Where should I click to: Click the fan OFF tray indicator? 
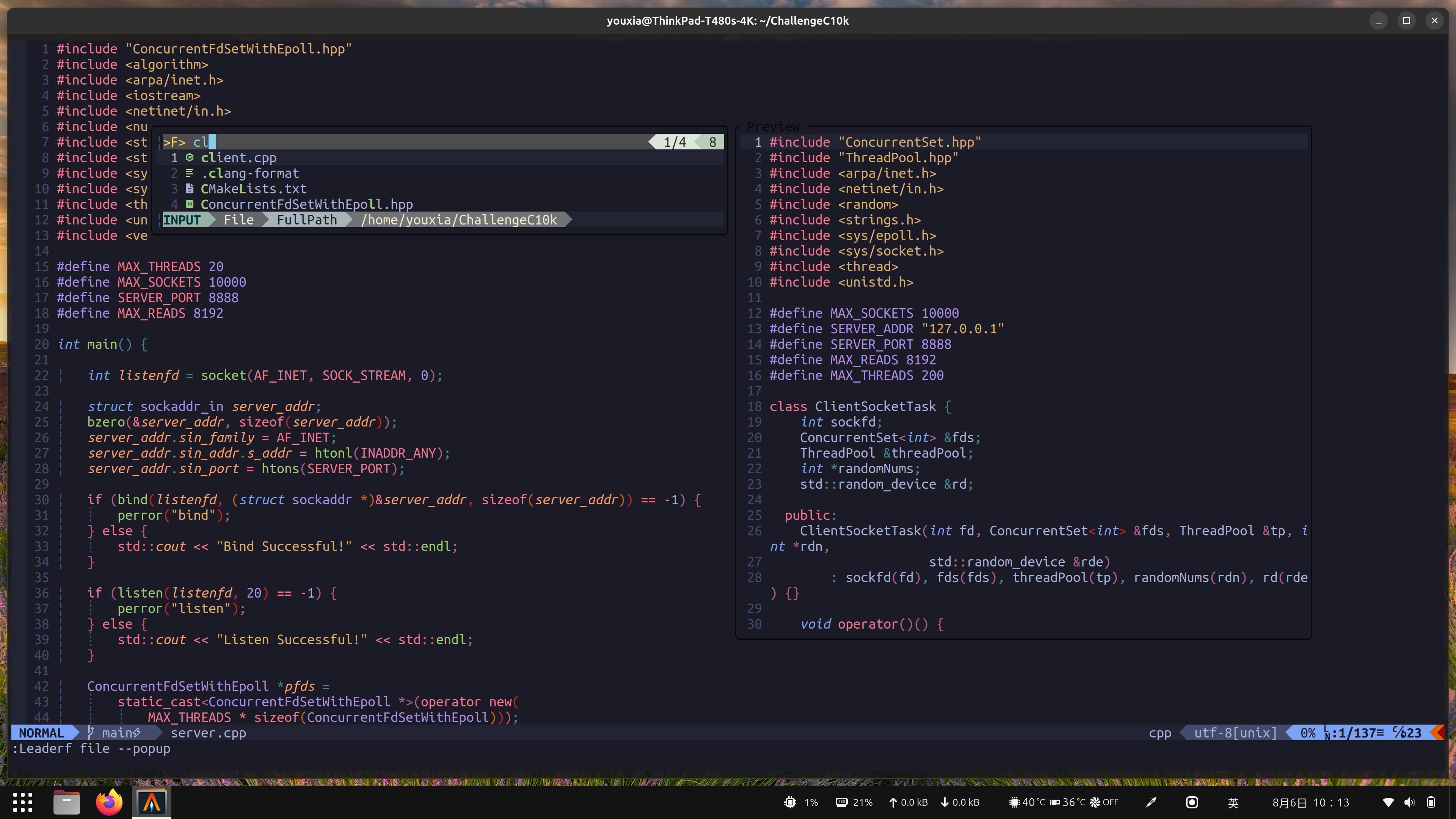(x=1102, y=802)
